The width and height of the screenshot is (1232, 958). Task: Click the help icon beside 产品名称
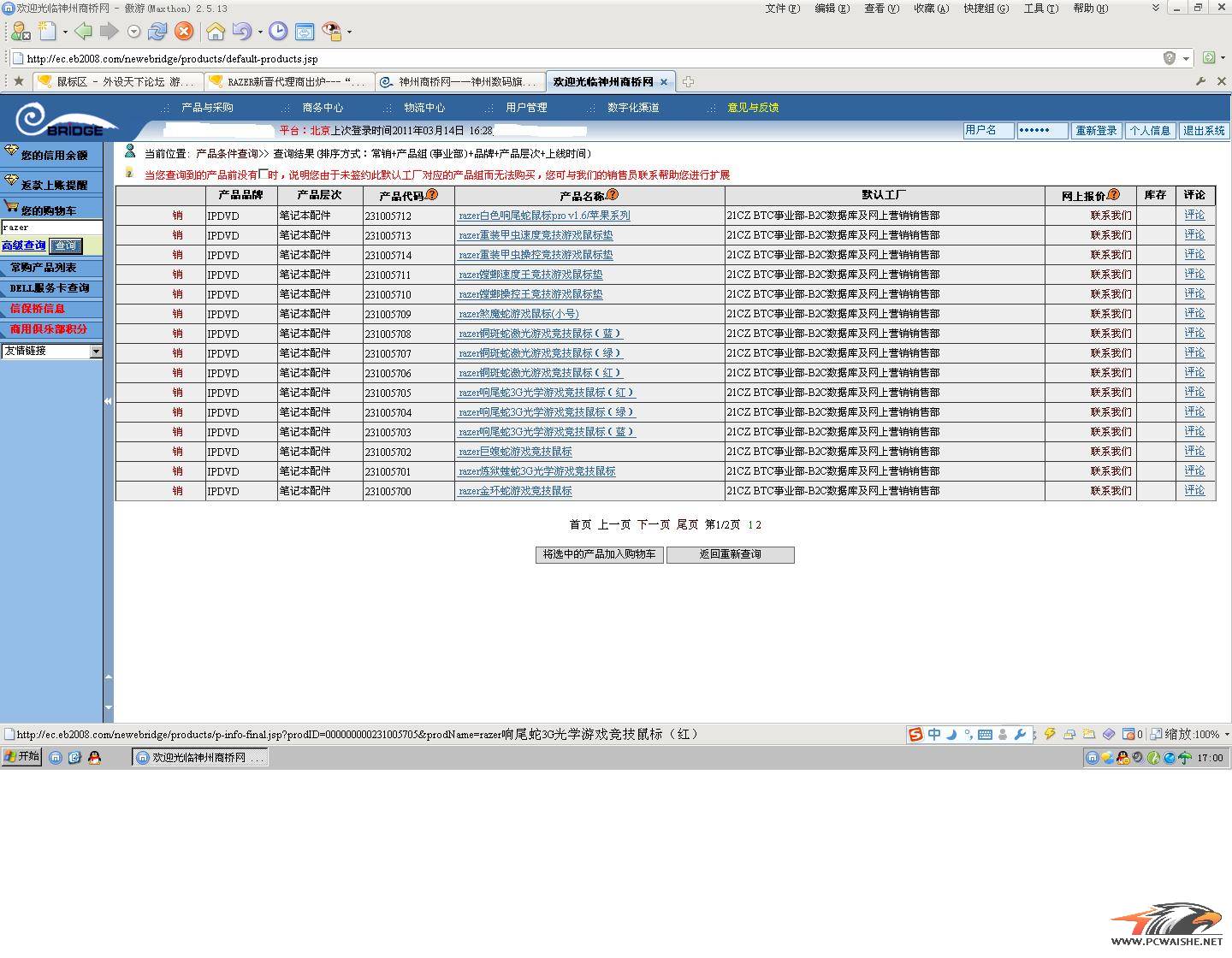pyautogui.click(x=613, y=195)
